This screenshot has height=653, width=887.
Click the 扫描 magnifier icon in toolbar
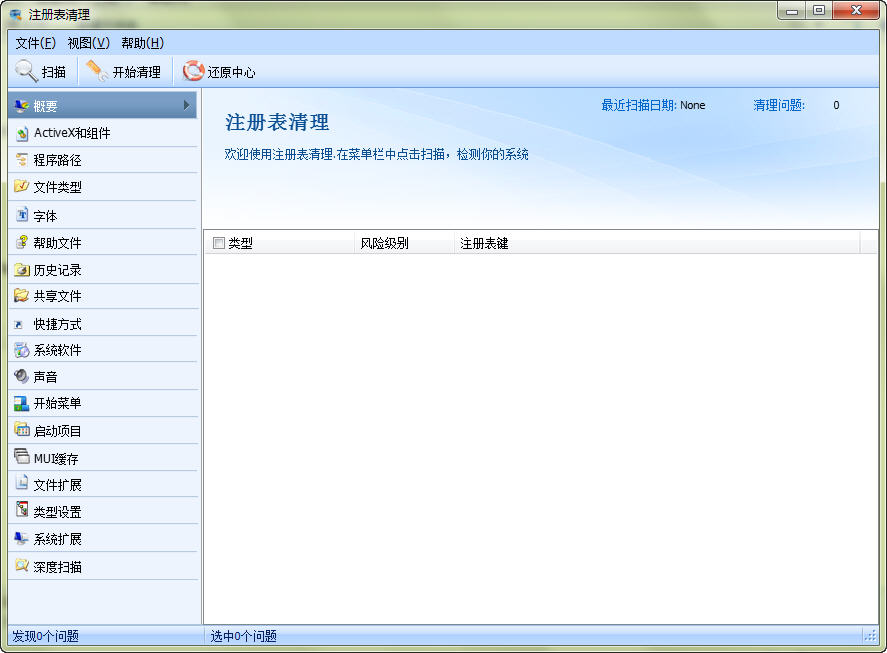pyautogui.click(x=26, y=71)
